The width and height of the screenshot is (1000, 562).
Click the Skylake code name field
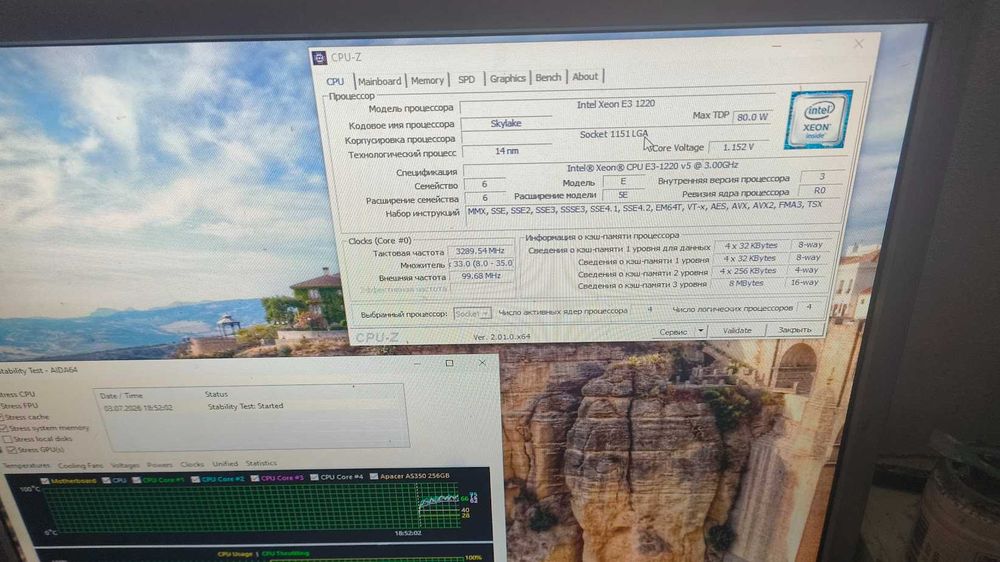pyautogui.click(x=506, y=123)
